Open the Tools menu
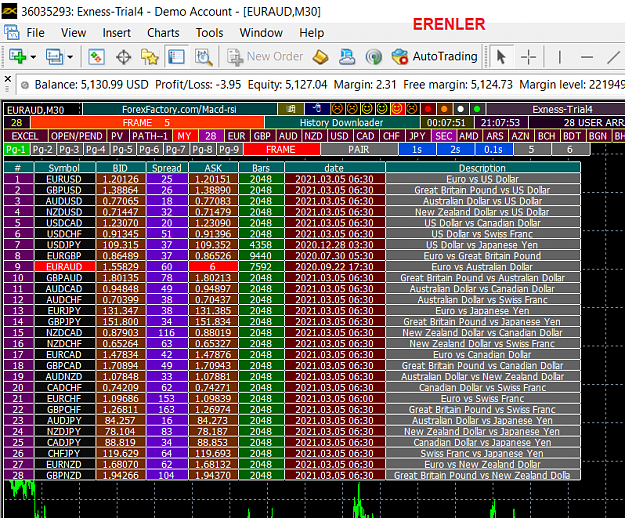625x518 pixels. click(x=209, y=33)
